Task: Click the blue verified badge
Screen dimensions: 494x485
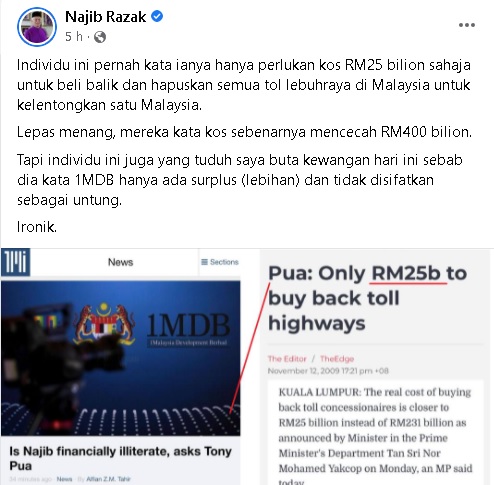Action: [x=157, y=16]
